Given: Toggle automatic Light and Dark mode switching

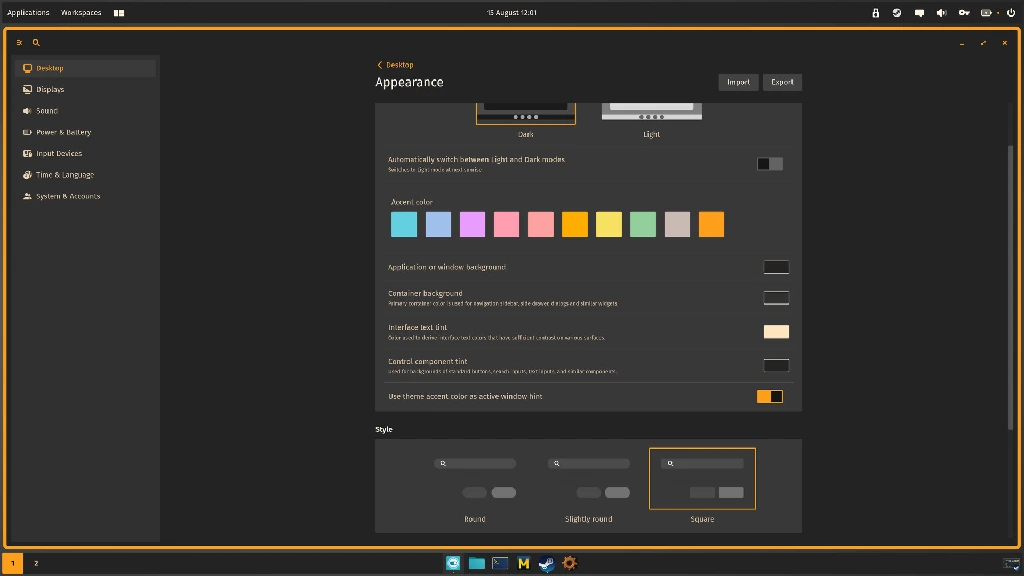Looking at the screenshot, I should click(x=769, y=164).
